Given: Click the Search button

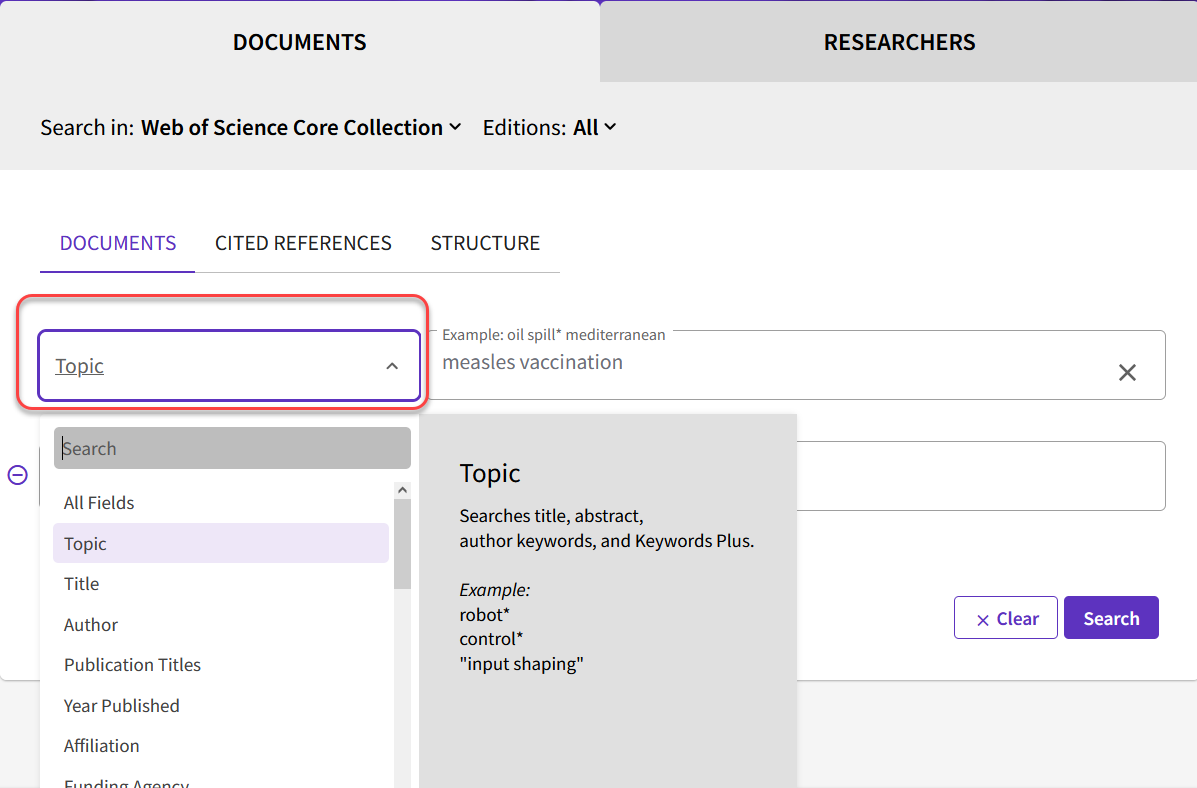Looking at the screenshot, I should pos(1111,618).
